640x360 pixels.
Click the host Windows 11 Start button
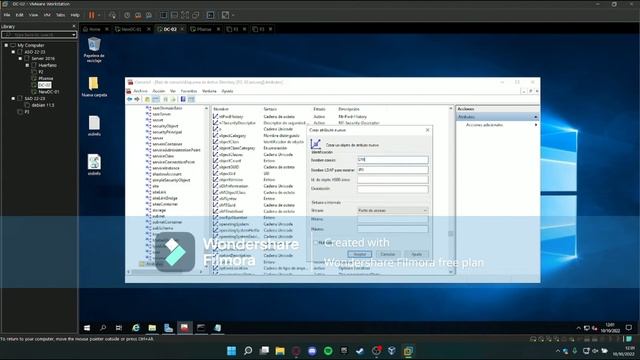click(x=231, y=351)
